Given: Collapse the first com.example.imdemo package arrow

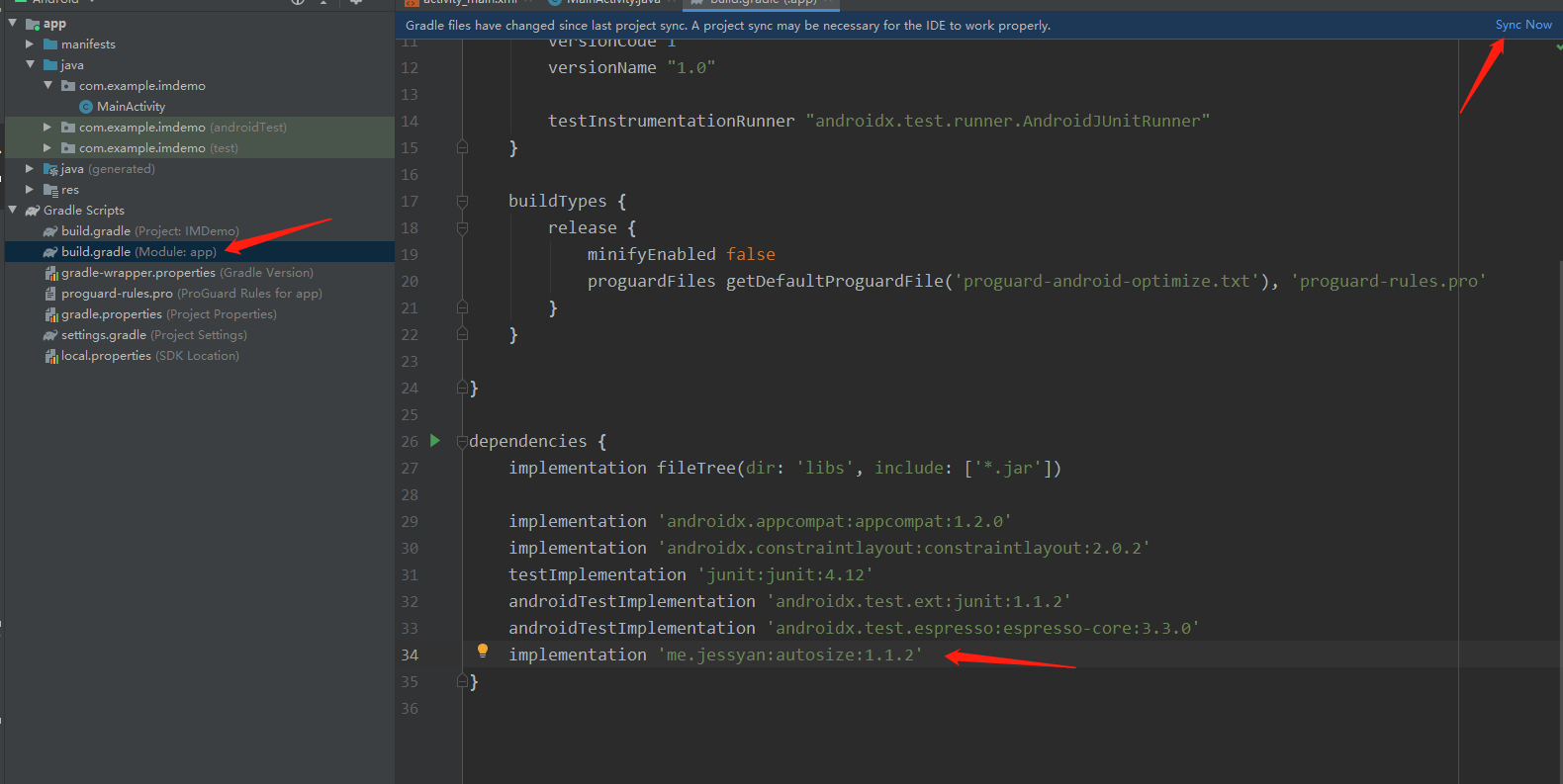Looking at the screenshot, I should (x=47, y=85).
